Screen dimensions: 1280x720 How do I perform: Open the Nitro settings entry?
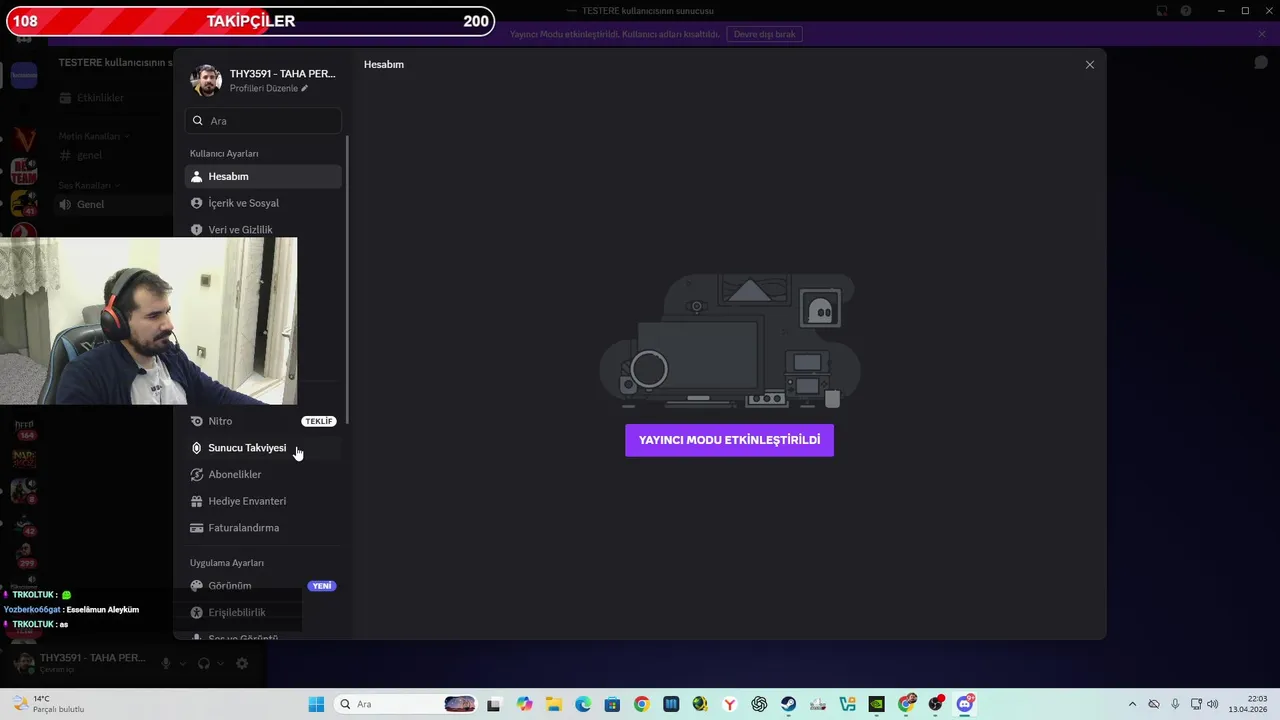[263, 421]
